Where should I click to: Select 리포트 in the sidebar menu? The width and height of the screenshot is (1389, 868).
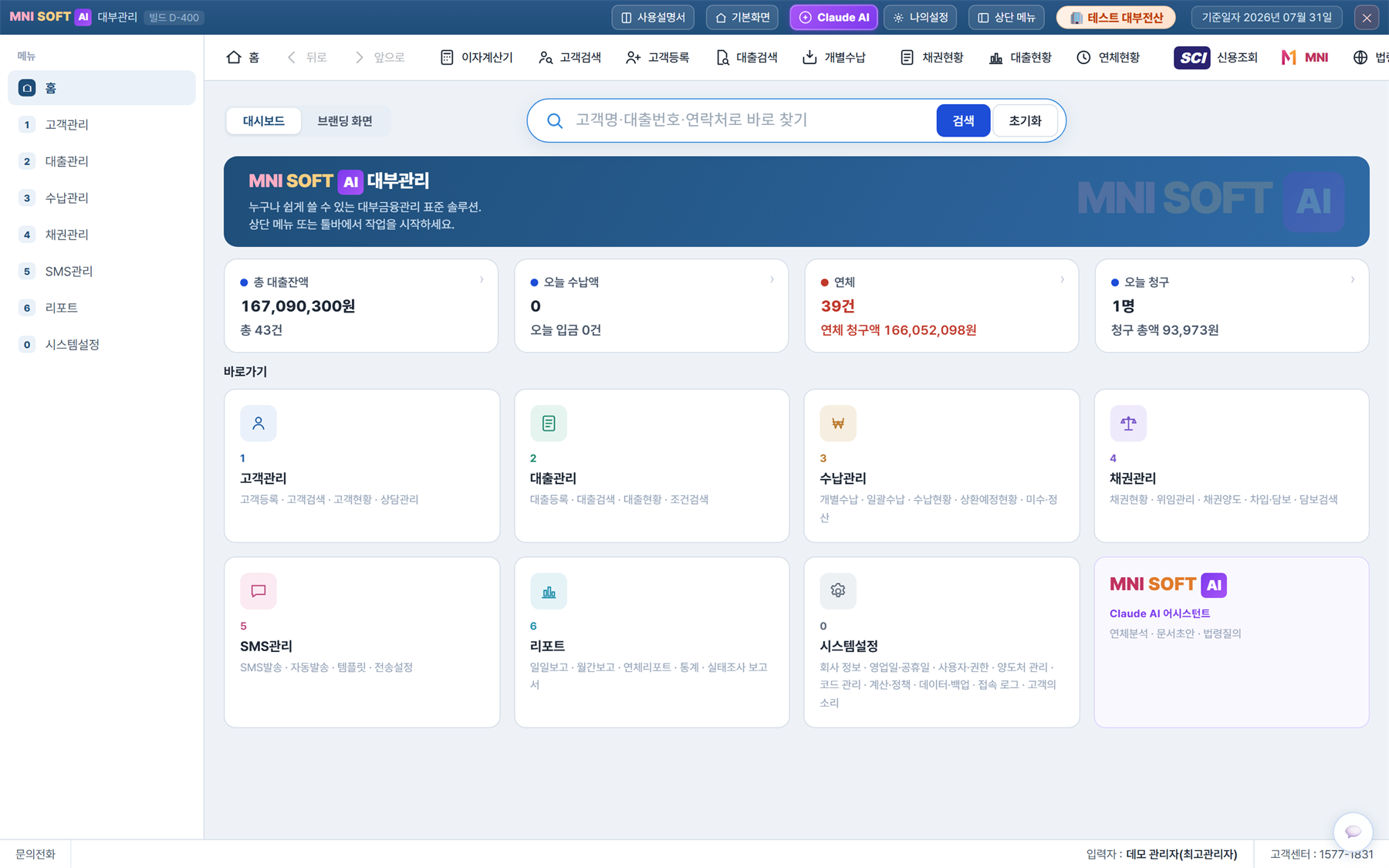(x=101, y=308)
